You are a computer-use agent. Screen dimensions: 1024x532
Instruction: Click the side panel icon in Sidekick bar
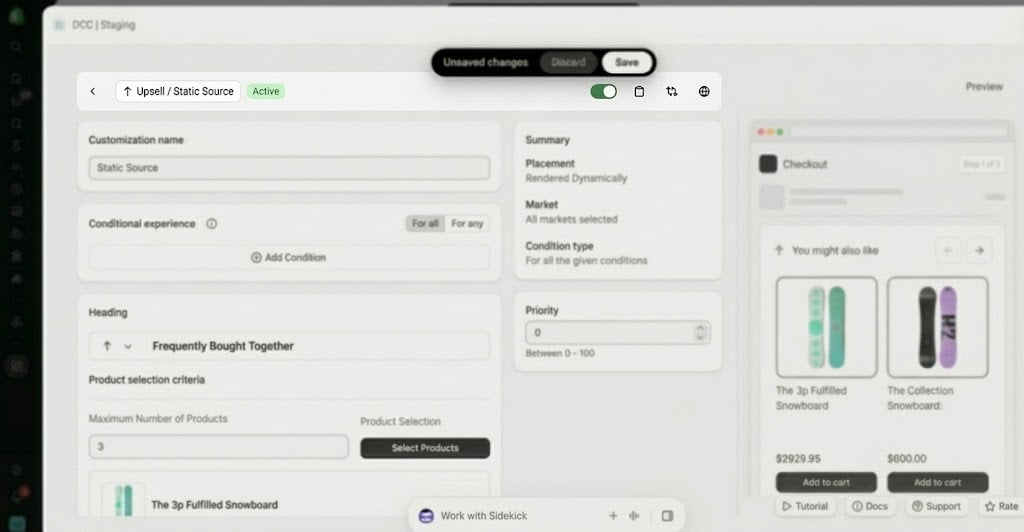[667, 516]
